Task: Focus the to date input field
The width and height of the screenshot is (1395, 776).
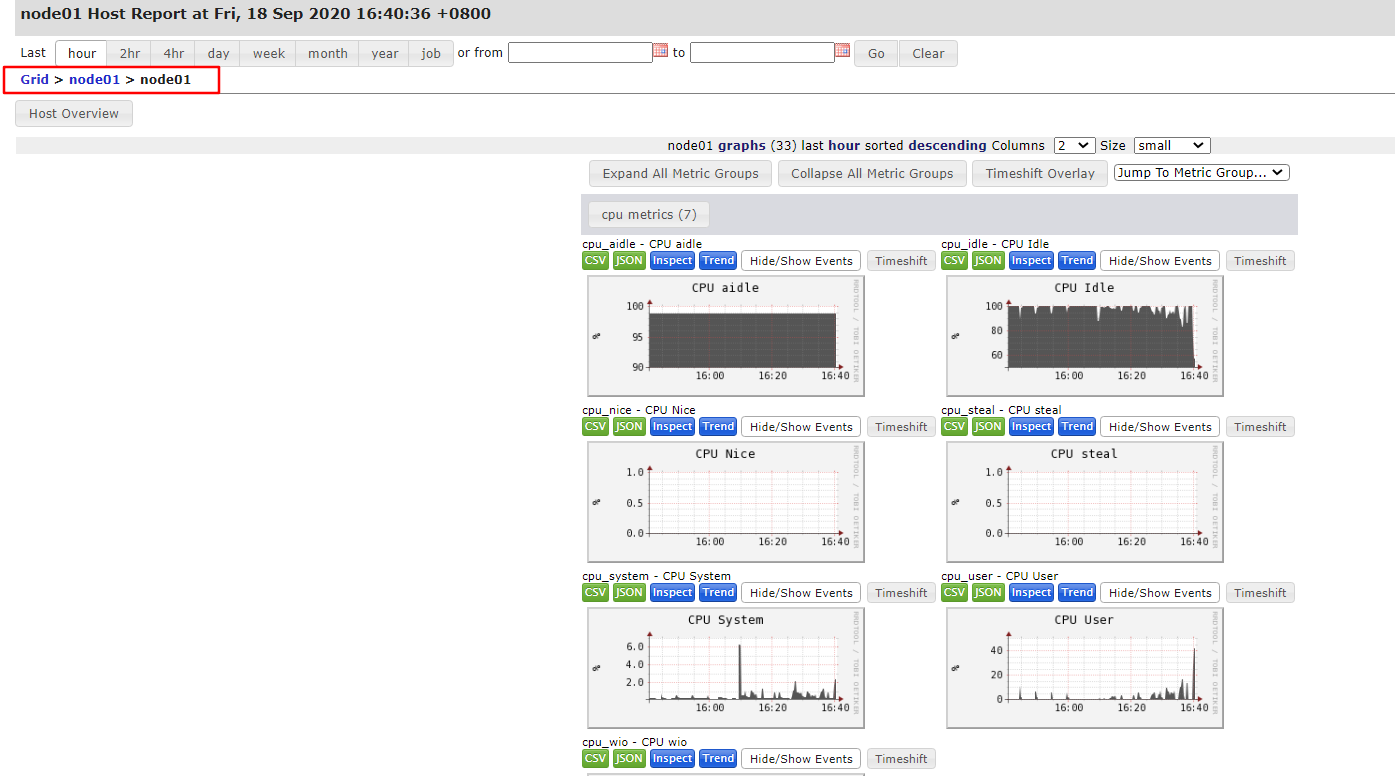Action: tap(762, 52)
